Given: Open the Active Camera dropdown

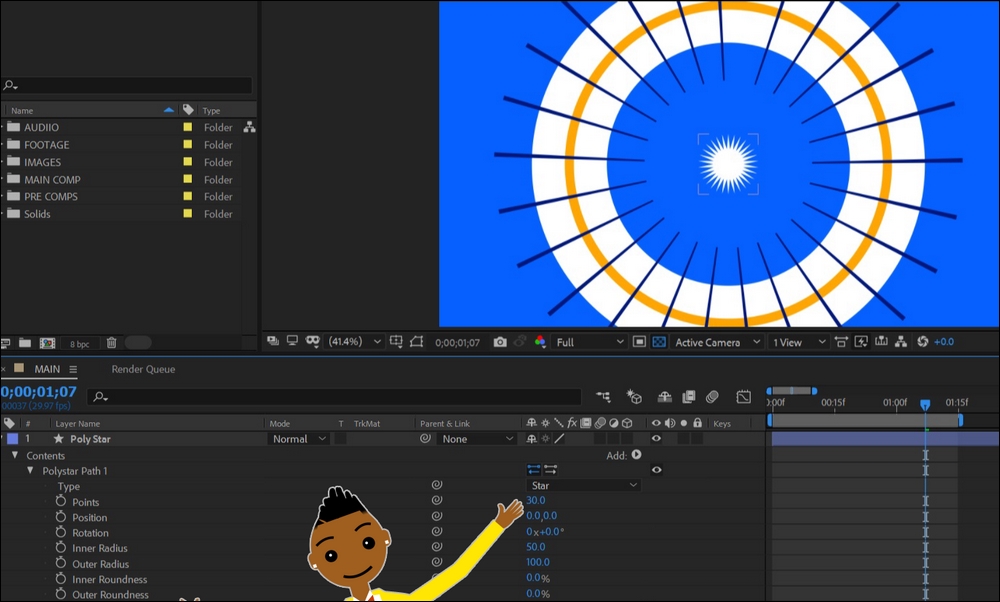Looking at the screenshot, I should click(717, 342).
